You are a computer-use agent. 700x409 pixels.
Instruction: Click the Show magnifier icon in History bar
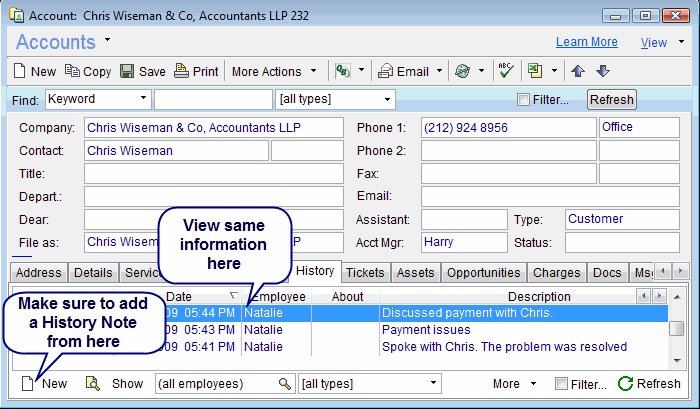(x=93, y=384)
